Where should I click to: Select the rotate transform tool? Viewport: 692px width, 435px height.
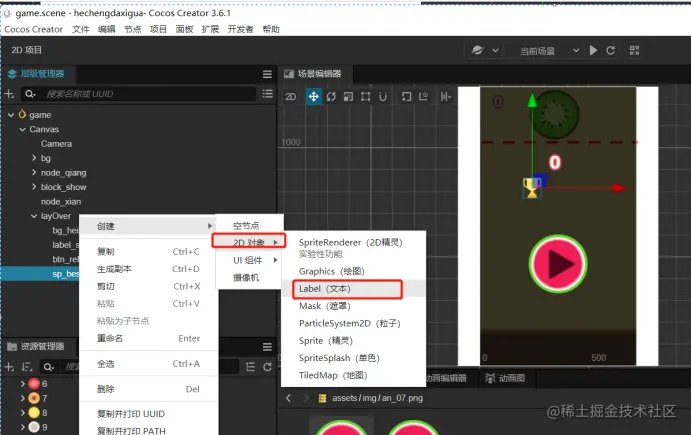click(x=331, y=96)
